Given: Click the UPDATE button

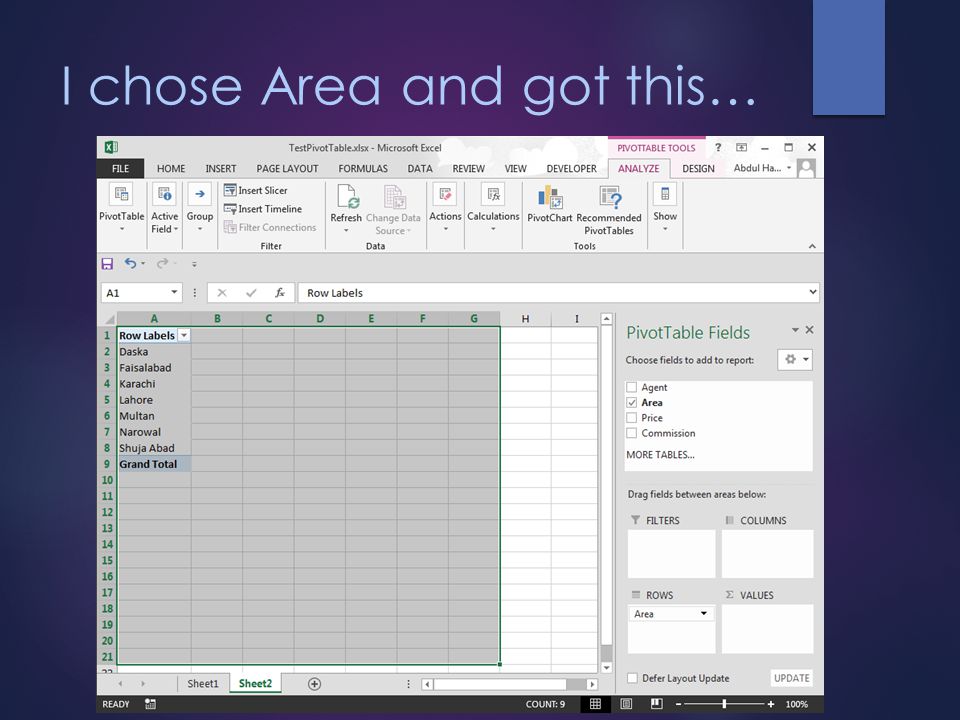Looking at the screenshot, I should [792, 678].
